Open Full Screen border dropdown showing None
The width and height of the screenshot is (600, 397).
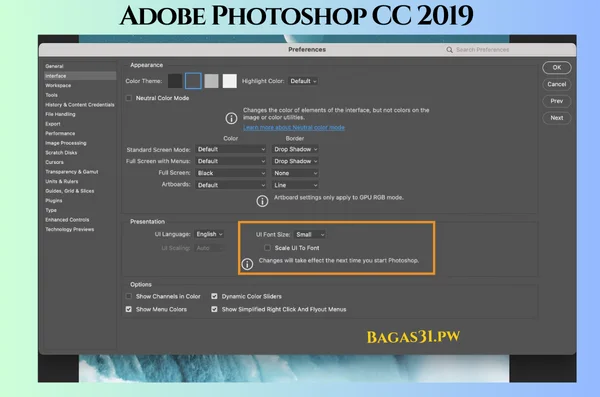[295, 173]
